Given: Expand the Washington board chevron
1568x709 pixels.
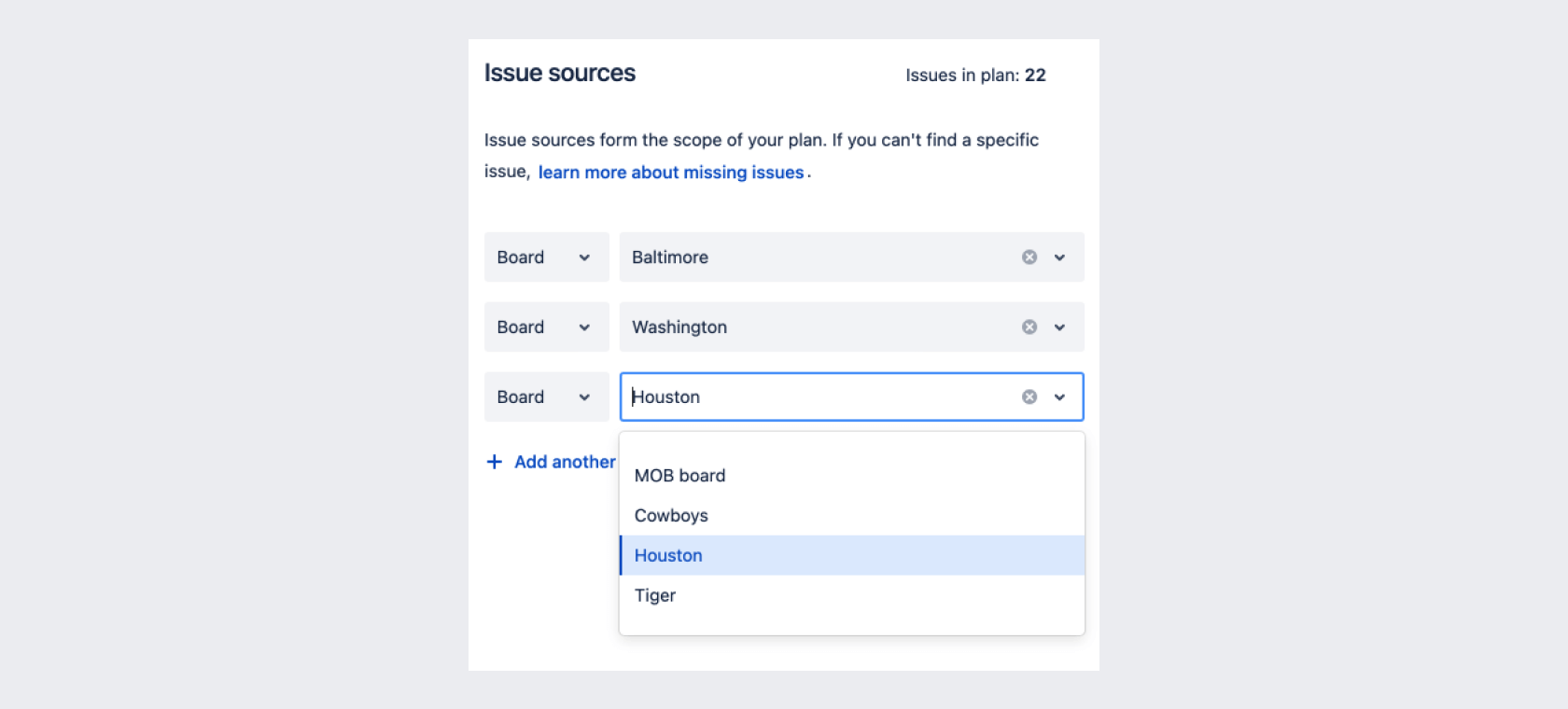Looking at the screenshot, I should pyautogui.click(x=1060, y=327).
